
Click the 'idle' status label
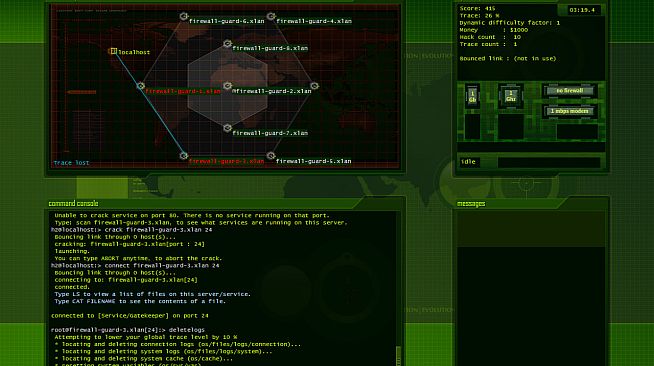468,162
